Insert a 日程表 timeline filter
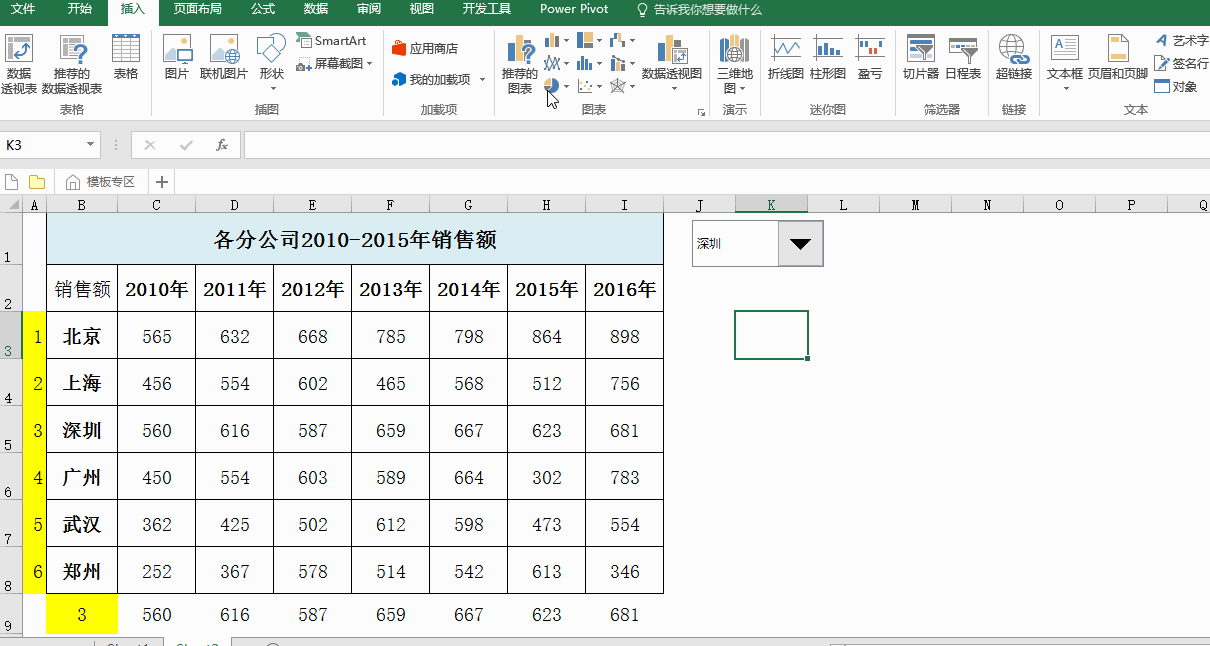The image size is (1210, 646). 963,57
